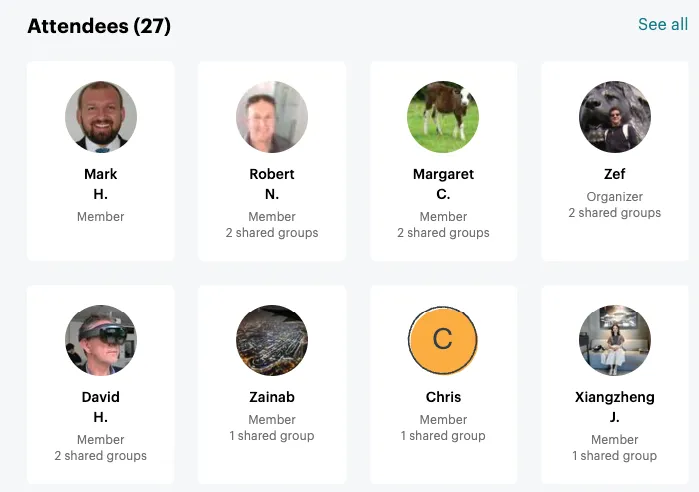Viewport: 699px width, 492px height.
Task: Click the Attendees (27) heading
Action: (x=99, y=26)
